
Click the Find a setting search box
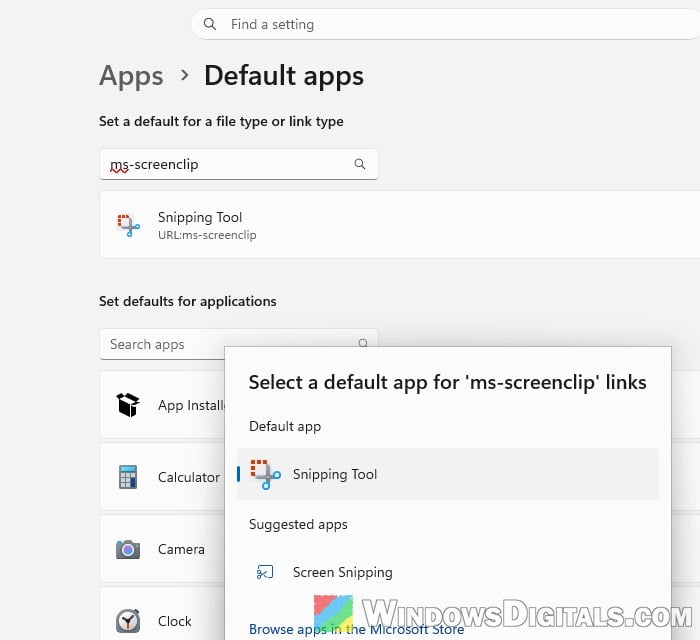point(446,24)
